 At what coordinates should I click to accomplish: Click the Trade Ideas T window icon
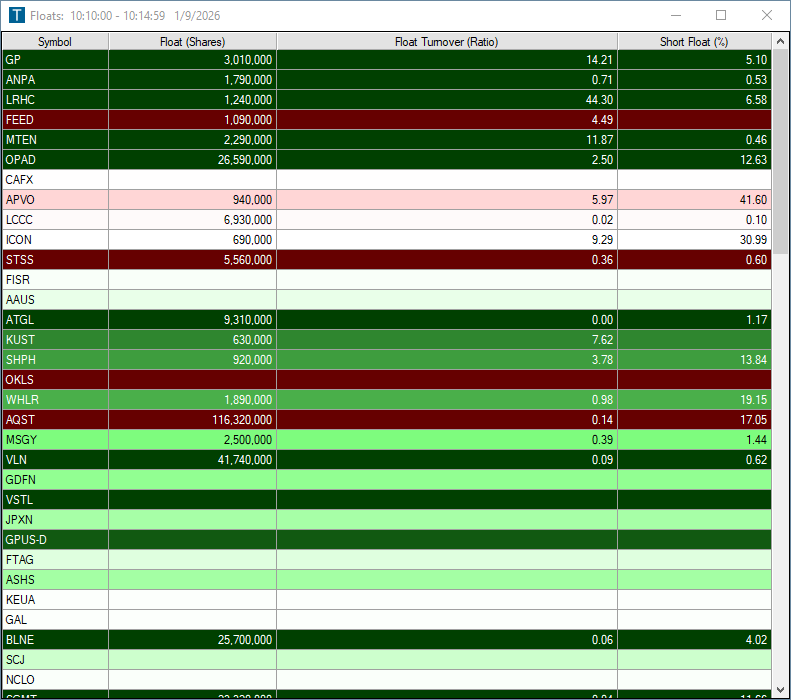pyautogui.click(x=17, y=15)
